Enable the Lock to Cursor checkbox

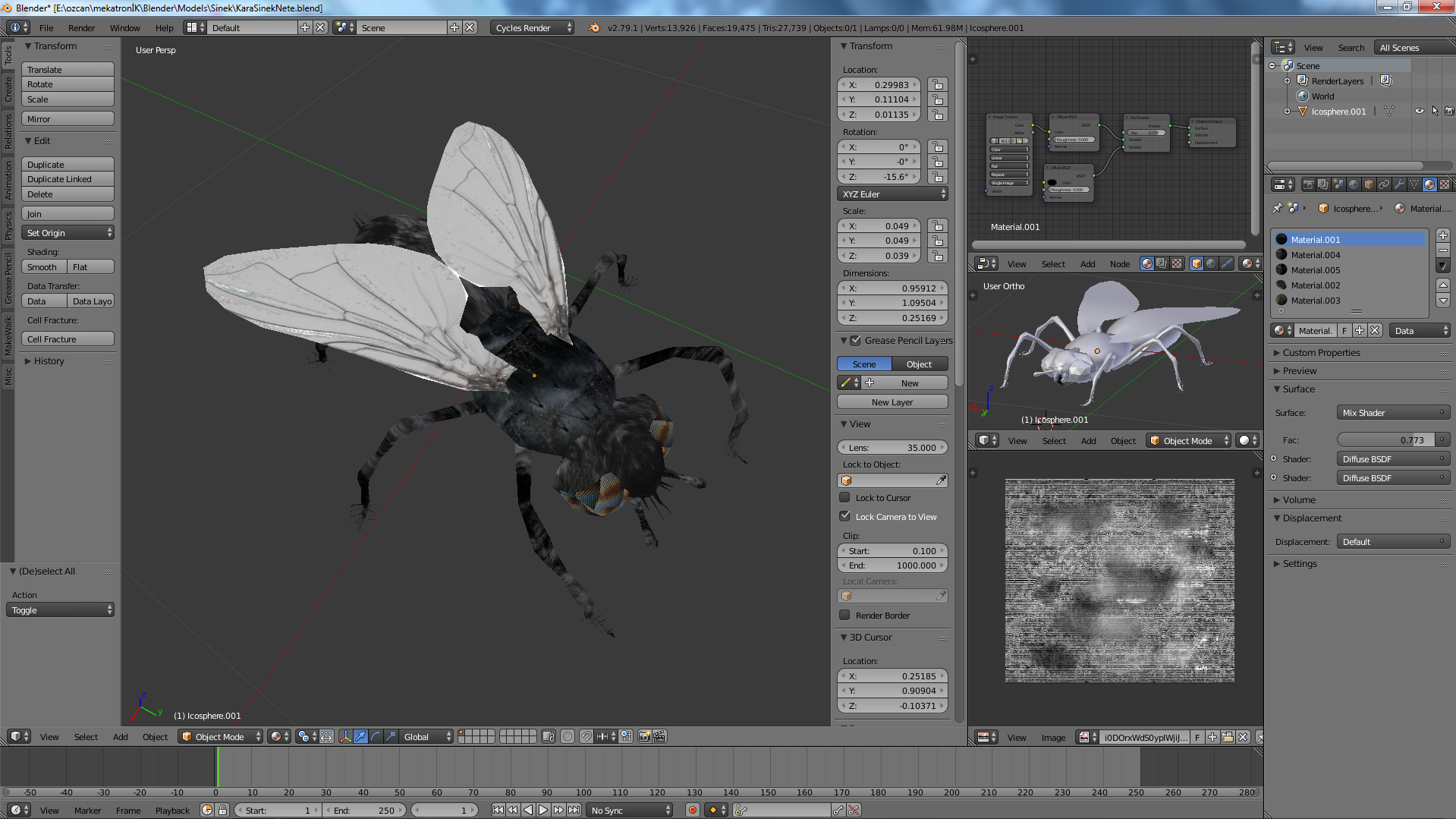tap(844, 498)
